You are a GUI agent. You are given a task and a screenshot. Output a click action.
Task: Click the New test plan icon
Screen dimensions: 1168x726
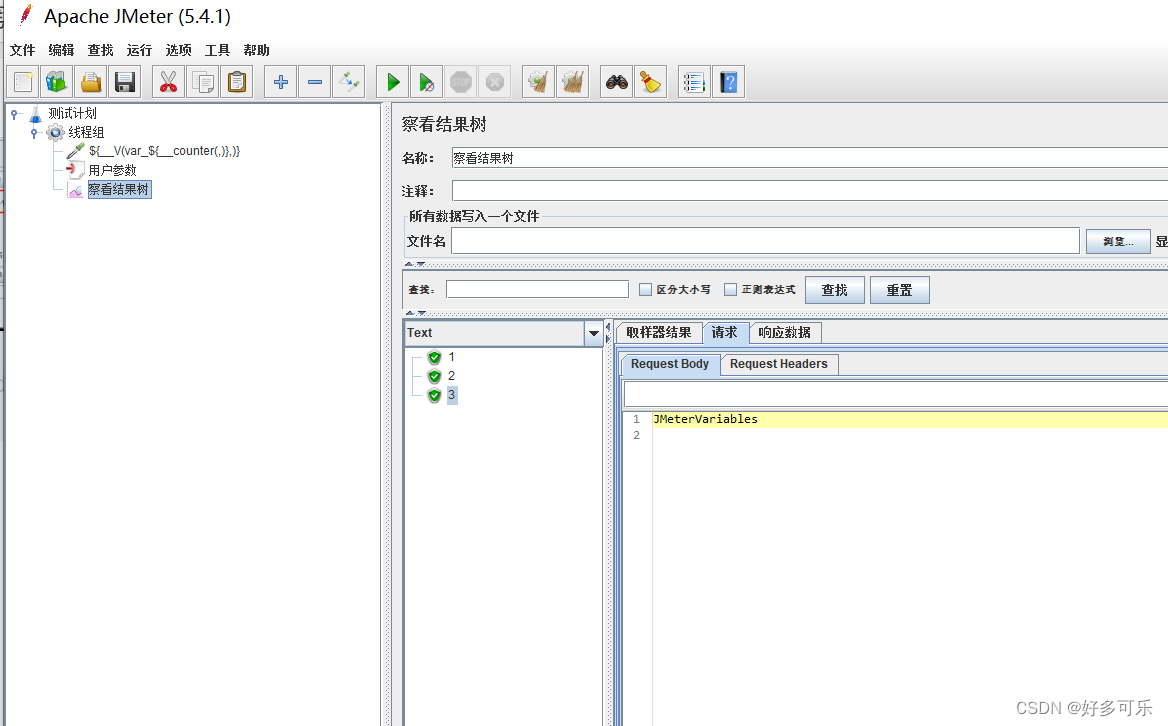23,82
